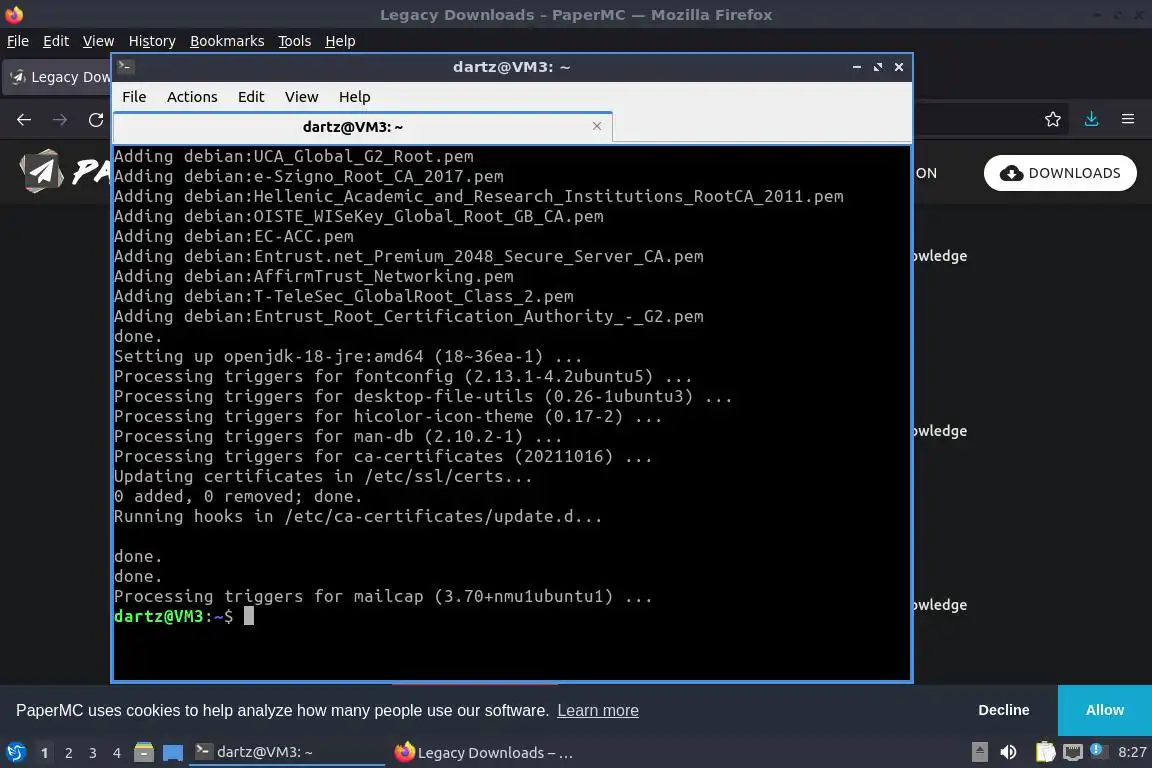Screen dimensions: 1152x768
Task: Click the taskbar clock showing 8:27
Action: click(x=1131, y=752)
